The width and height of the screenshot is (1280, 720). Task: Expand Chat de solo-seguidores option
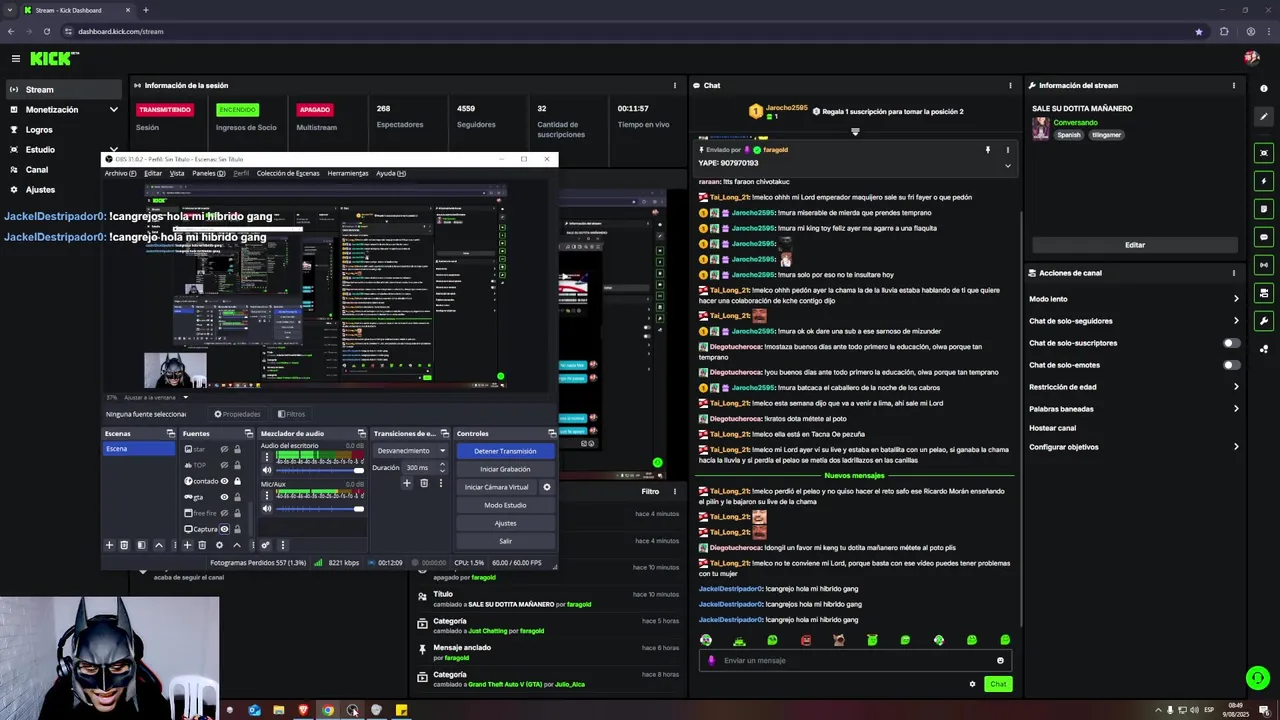pos(1236,321)
